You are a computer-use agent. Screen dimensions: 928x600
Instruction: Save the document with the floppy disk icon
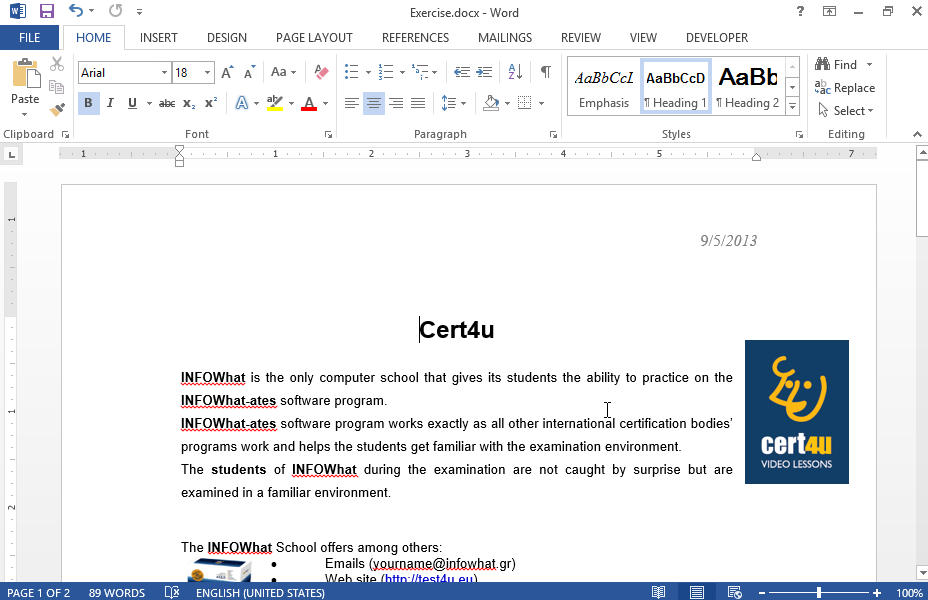coord(46,11)
